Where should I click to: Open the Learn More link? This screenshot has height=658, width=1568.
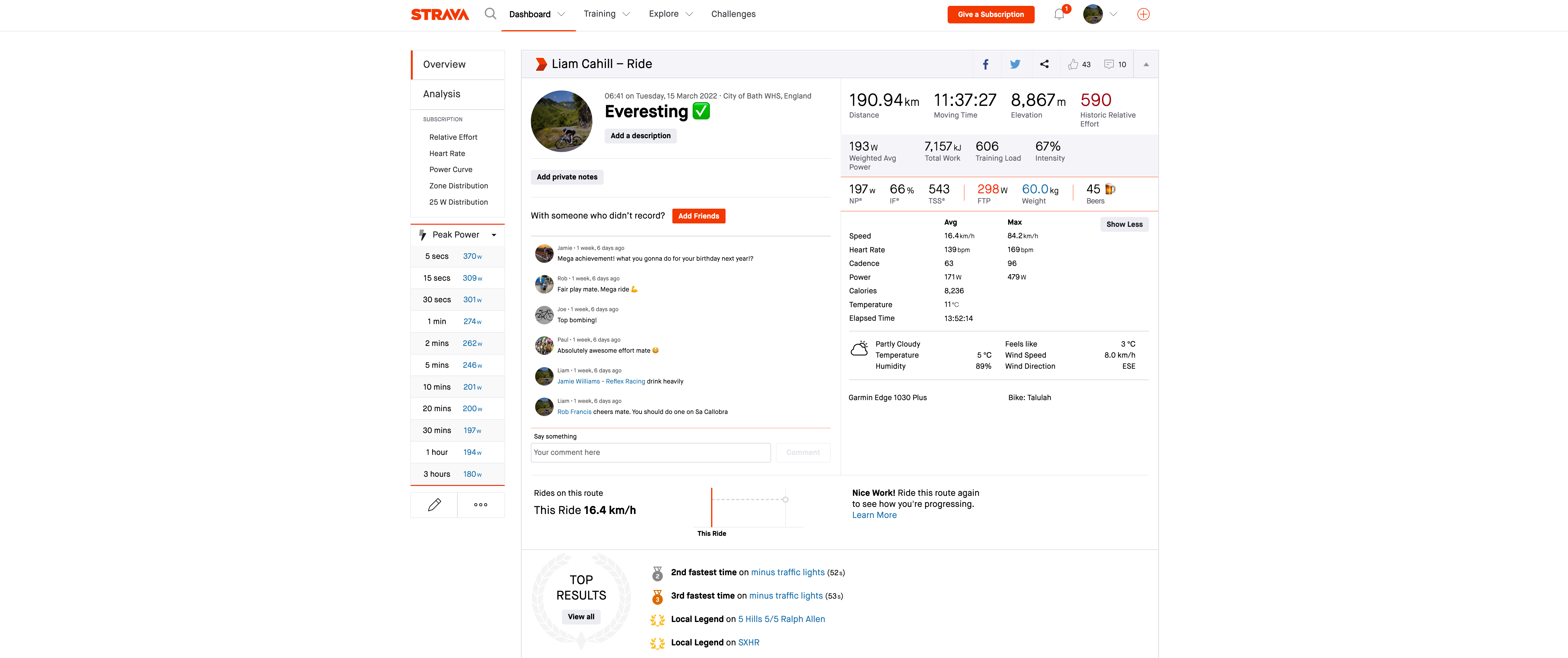(x=874, y=515)
